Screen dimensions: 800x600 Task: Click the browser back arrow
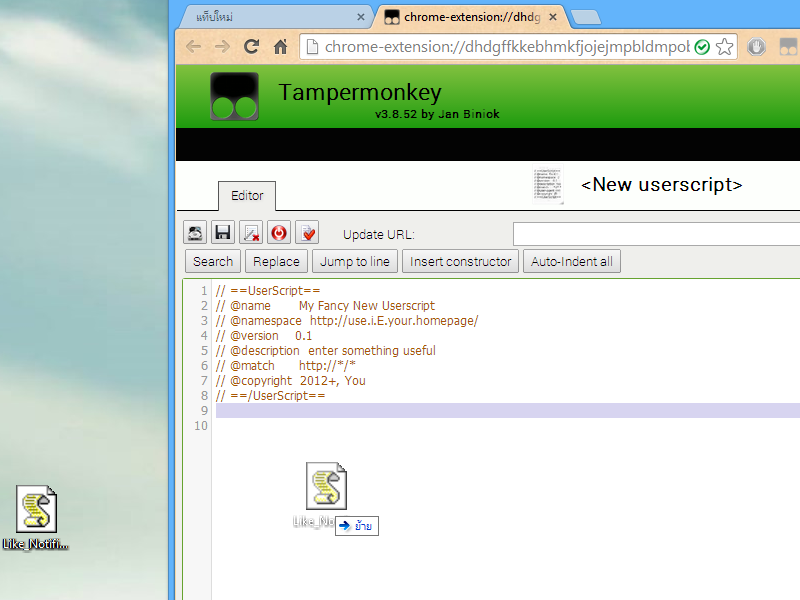(x=193, y=47)
